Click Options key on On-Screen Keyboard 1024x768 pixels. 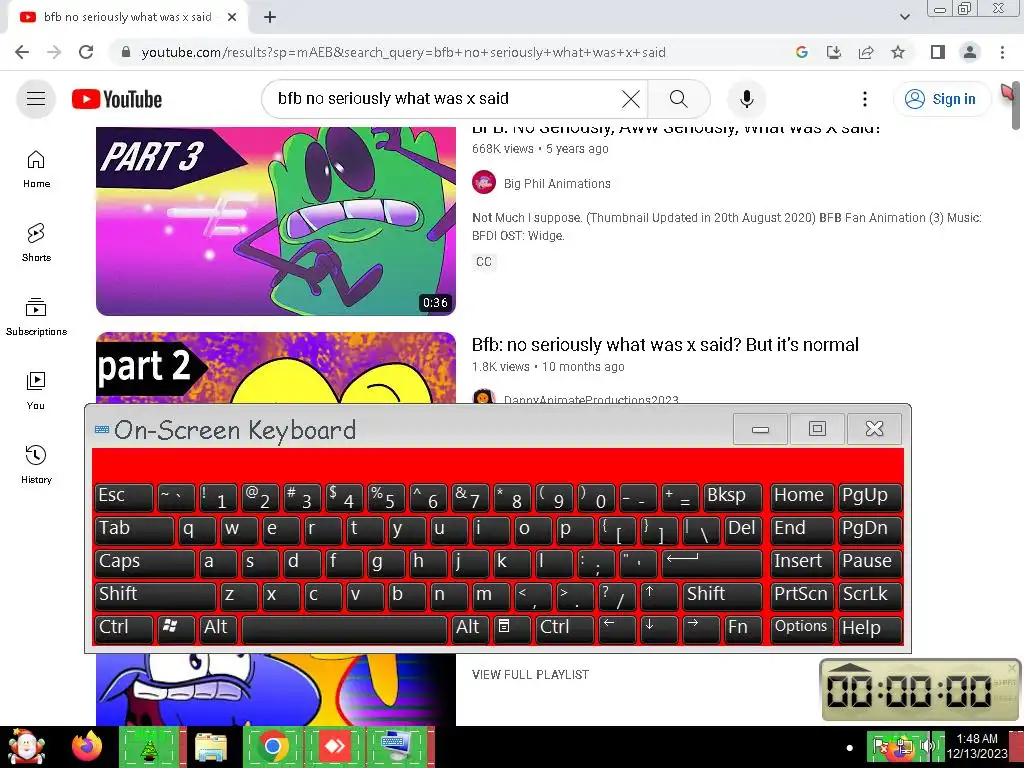point(801,628)
